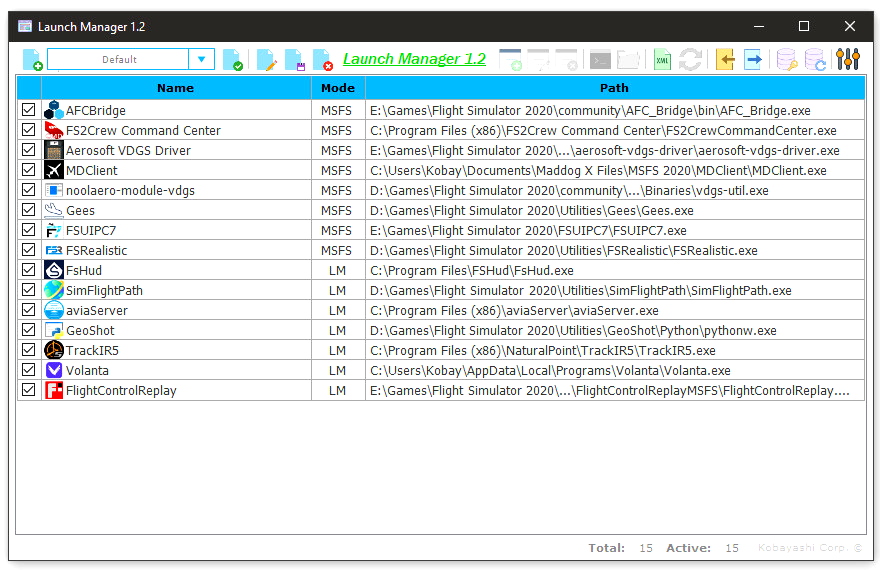Toggle the FSUIPC7 checkbox
880x570 pixels.
click(29, 229)
